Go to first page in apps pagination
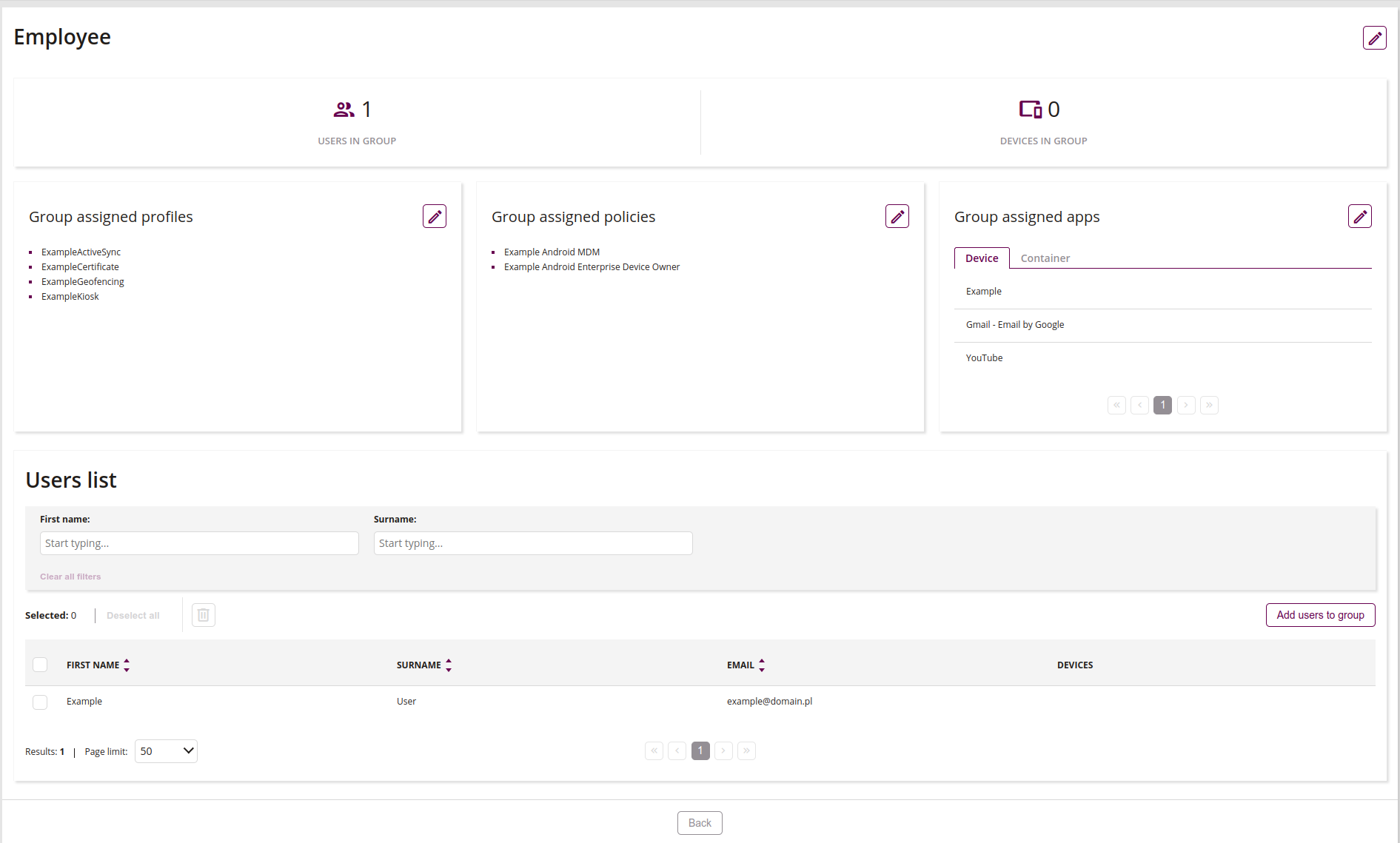This screenshot has height=843, width=1400. [x=1116, y=405]
